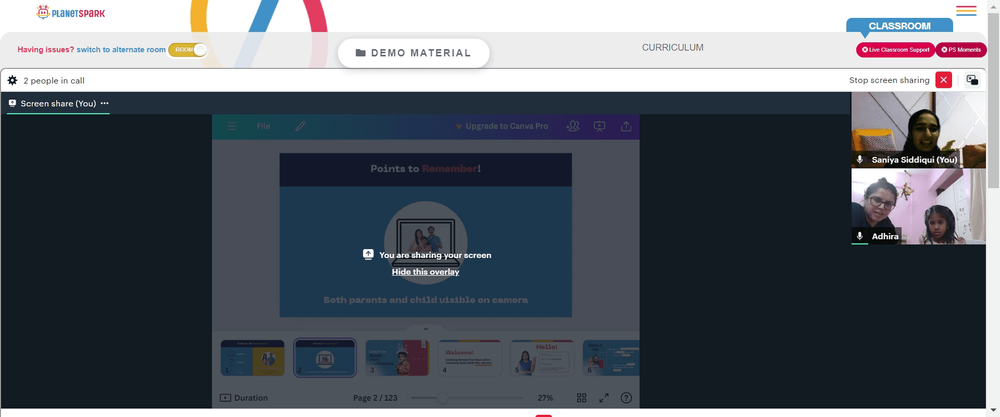Open the PS Moments button
The width and height of the screenshot is (1000, 417).
961,50
